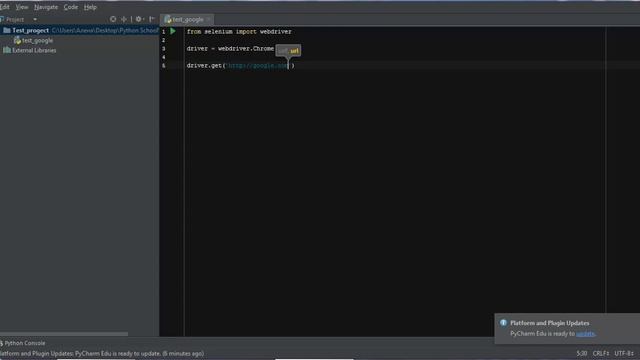Open the Navigate menu
640x360 pixels.
pyautogui.click(x=46, y=7)
